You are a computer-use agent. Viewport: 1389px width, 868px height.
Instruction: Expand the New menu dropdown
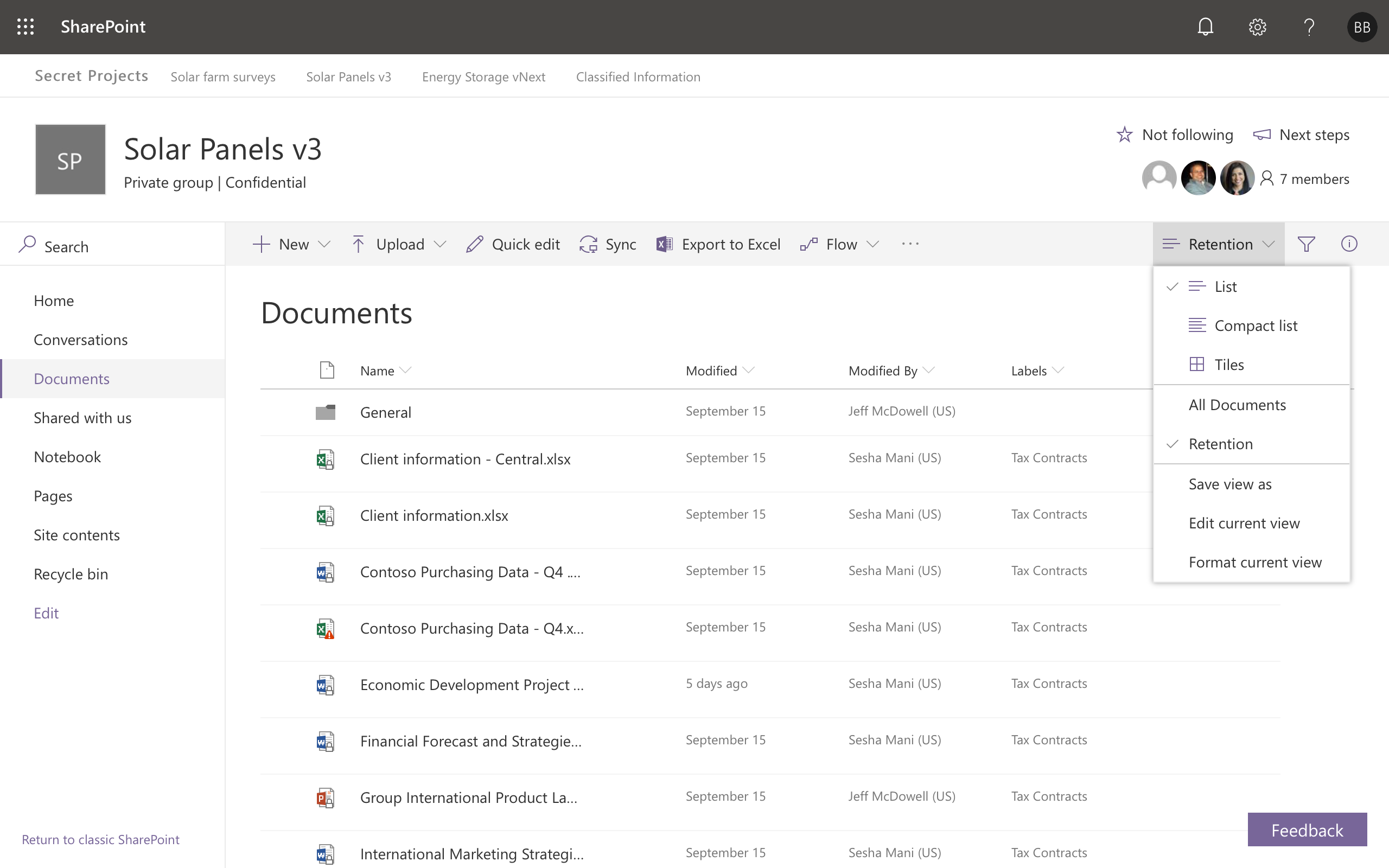tap(325, 244)
